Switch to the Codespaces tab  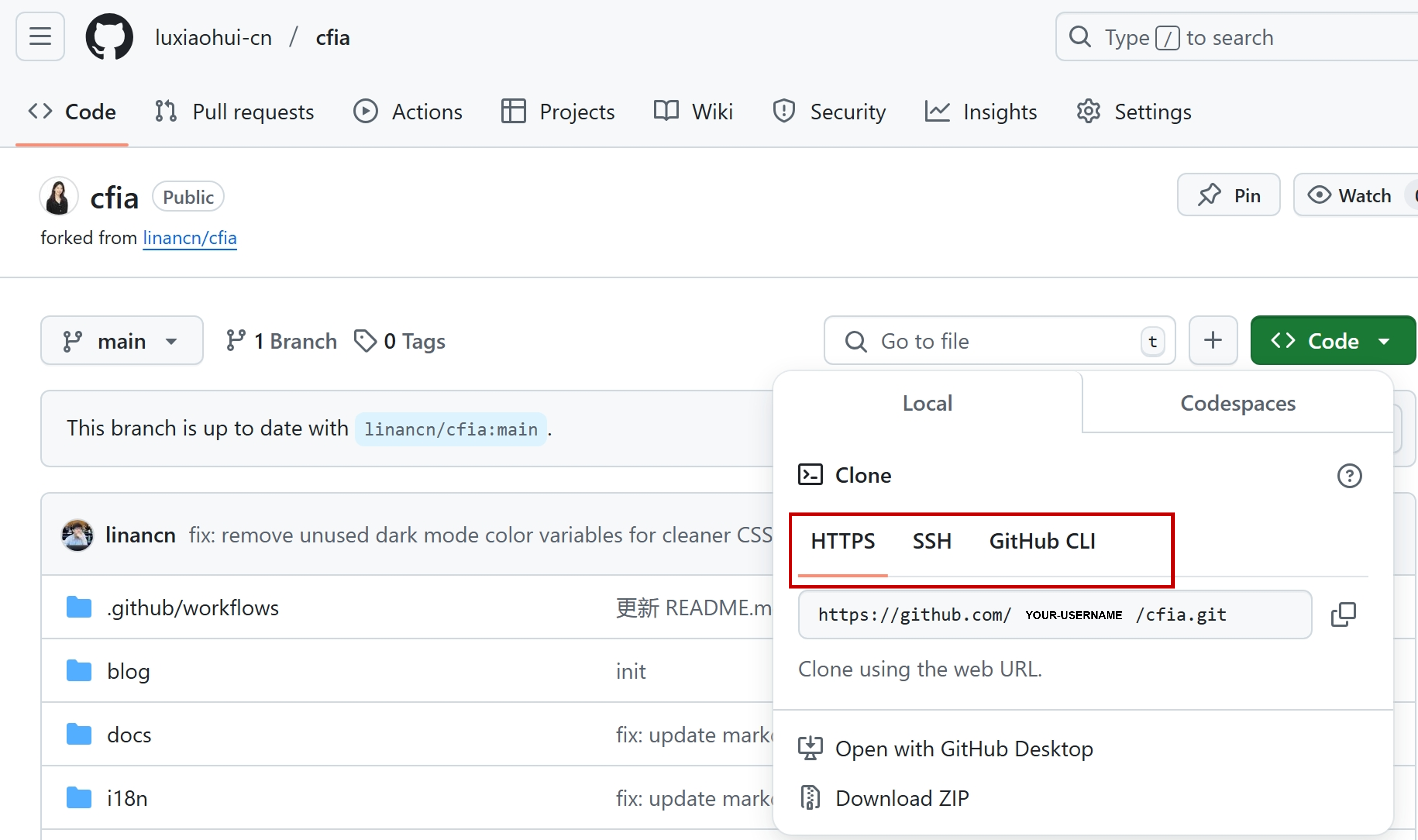(1237, 403)
